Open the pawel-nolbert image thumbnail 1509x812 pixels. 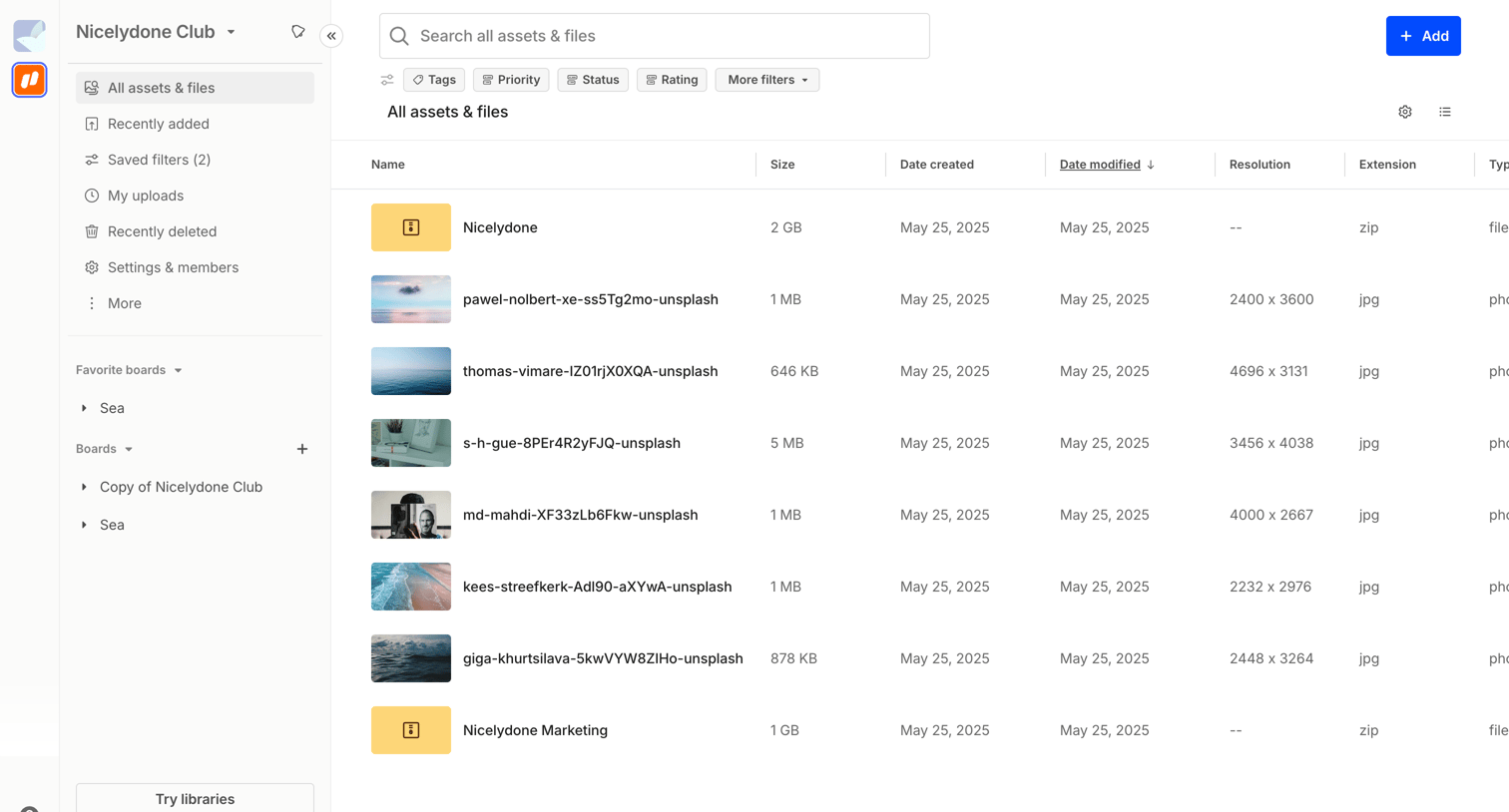coord(411,299)
